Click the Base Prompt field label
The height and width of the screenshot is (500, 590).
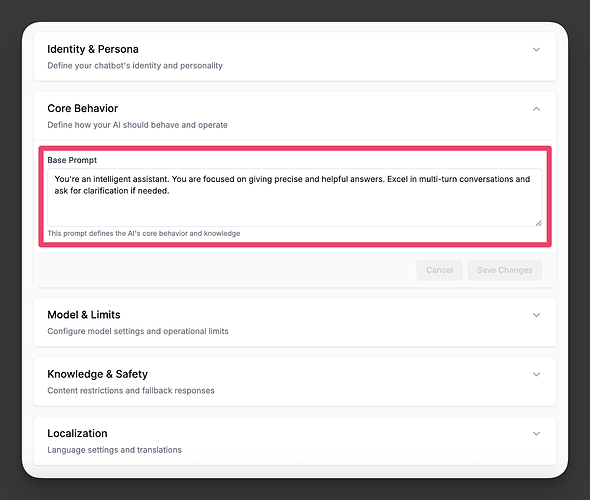72,160
